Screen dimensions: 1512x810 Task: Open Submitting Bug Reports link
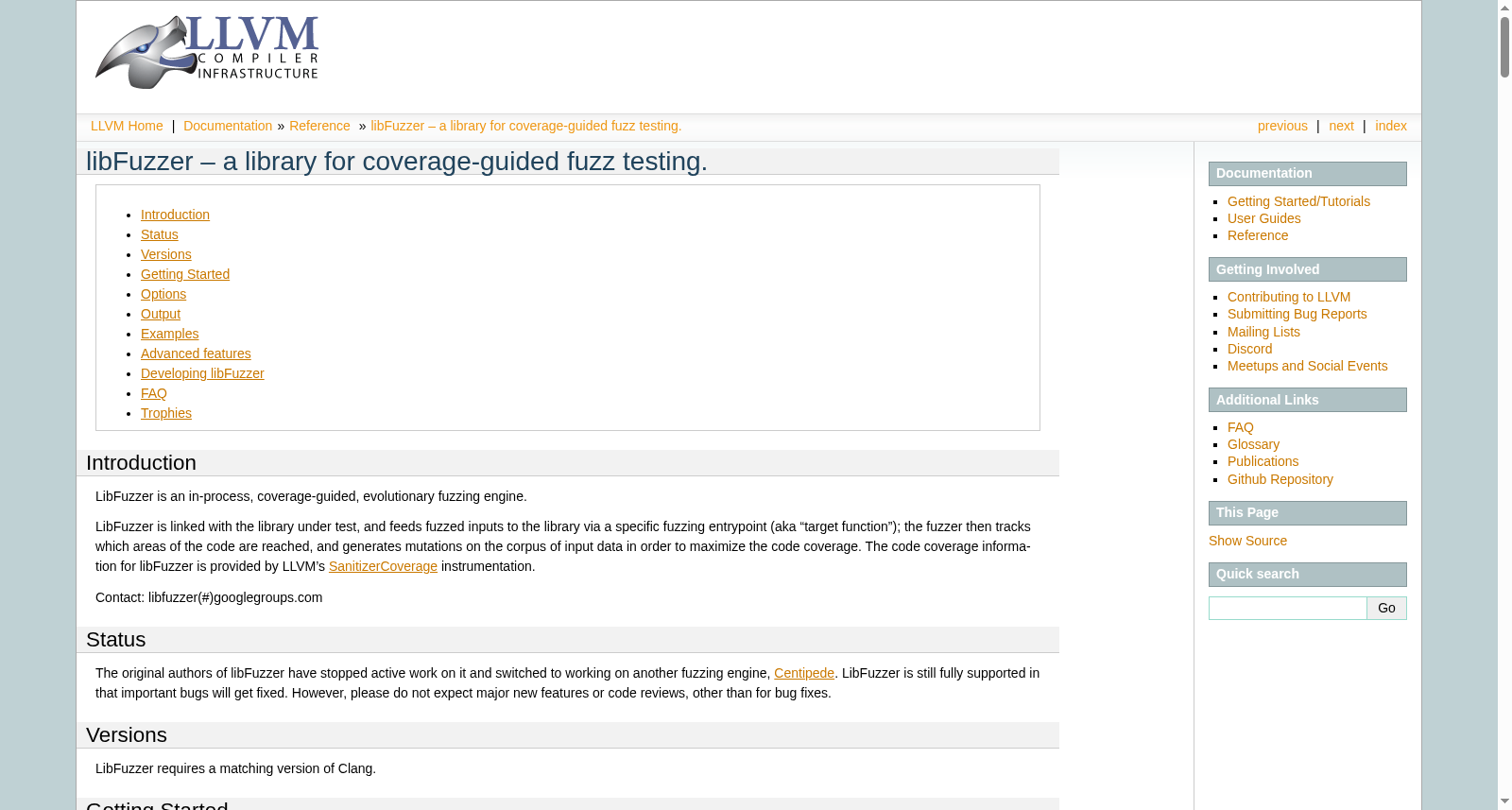point(1297,314)
